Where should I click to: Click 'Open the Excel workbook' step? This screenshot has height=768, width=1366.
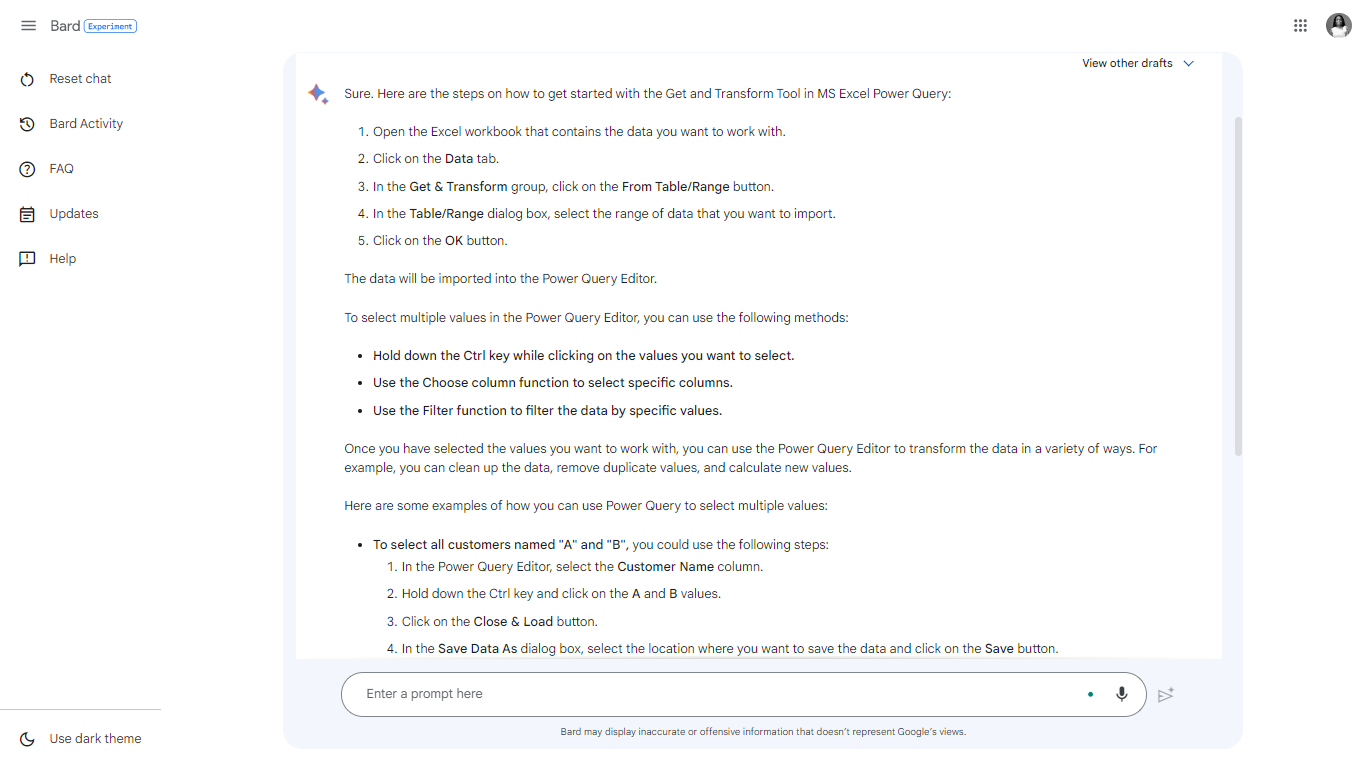click(579, 132)
